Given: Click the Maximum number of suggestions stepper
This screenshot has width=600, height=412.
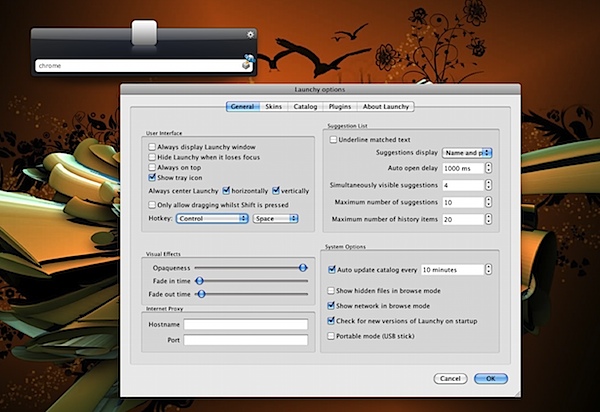Looking at the screenshot, I should click(x=488, y=202).
